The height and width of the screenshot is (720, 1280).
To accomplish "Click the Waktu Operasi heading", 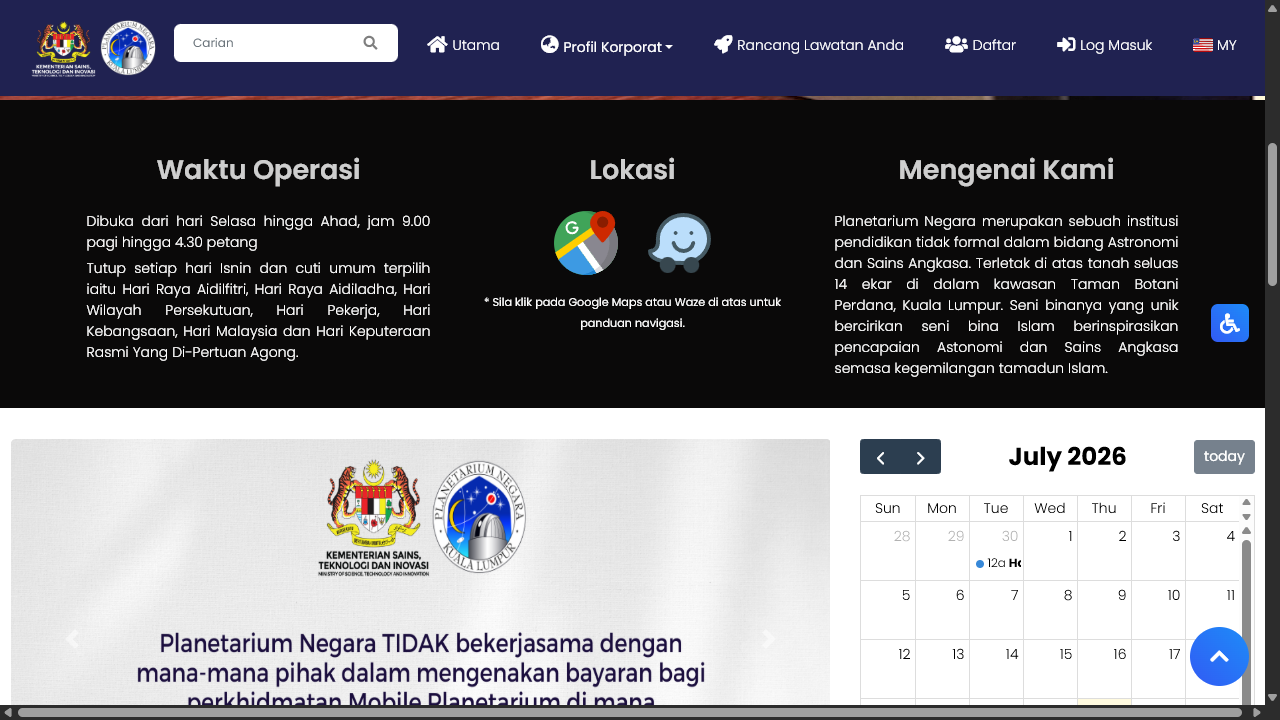I will tap(258, 170).
